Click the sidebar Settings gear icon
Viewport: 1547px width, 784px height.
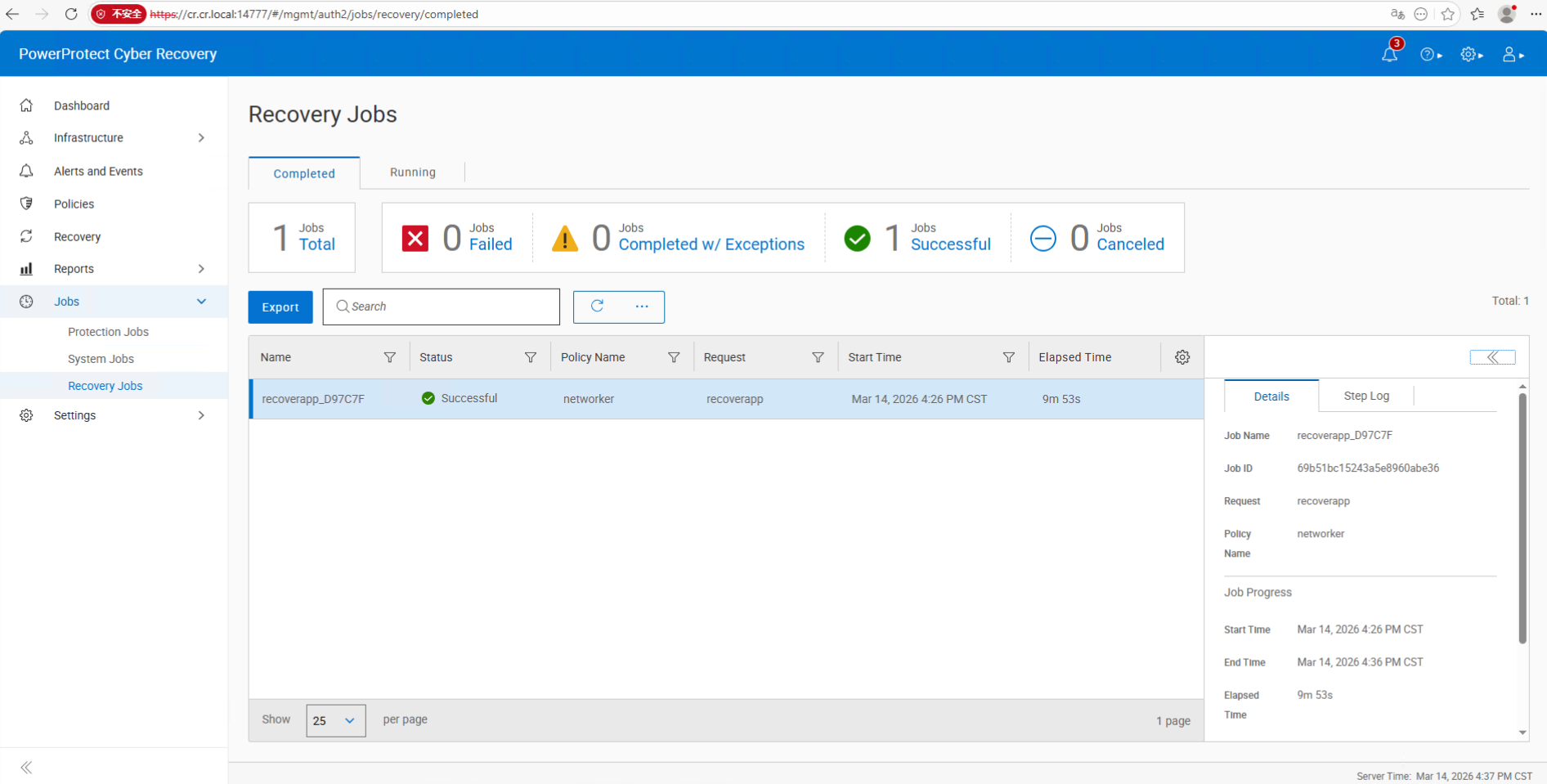26,415
